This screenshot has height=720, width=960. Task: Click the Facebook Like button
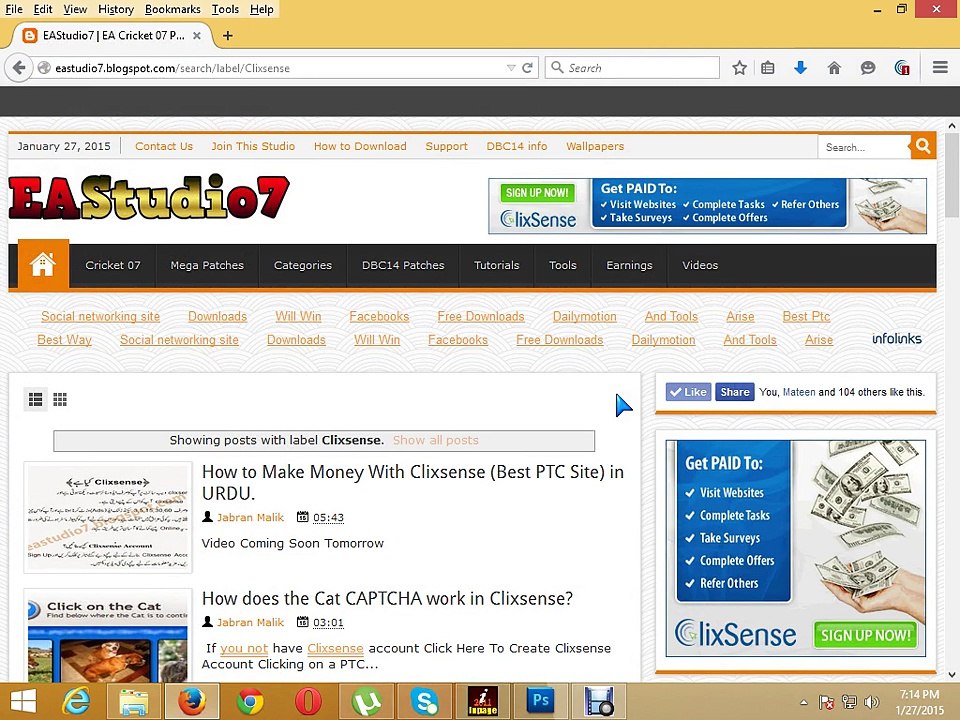(x=688, y=392)
